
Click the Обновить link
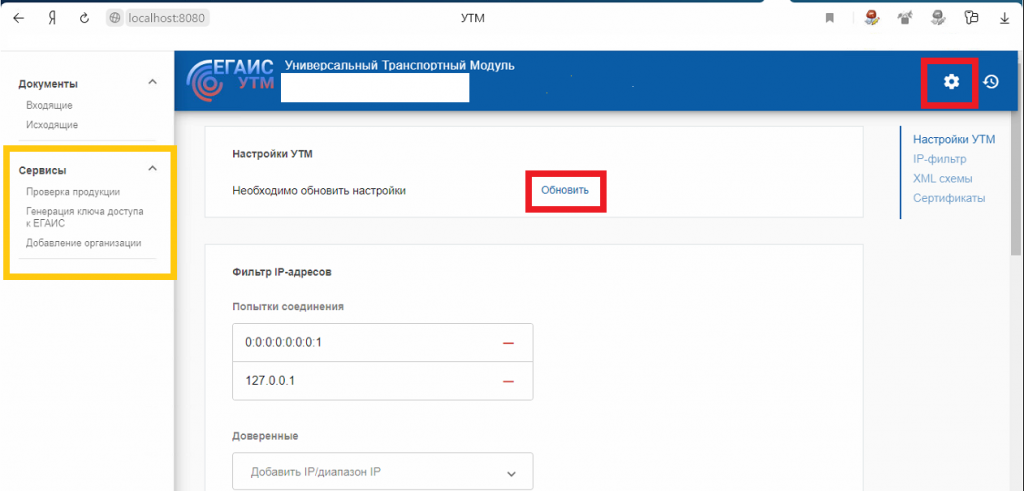point(566,190)
